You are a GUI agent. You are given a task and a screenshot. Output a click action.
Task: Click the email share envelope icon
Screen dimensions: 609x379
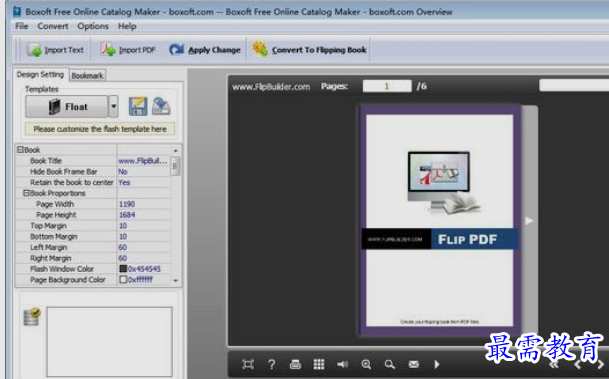[x=414, y=364]
